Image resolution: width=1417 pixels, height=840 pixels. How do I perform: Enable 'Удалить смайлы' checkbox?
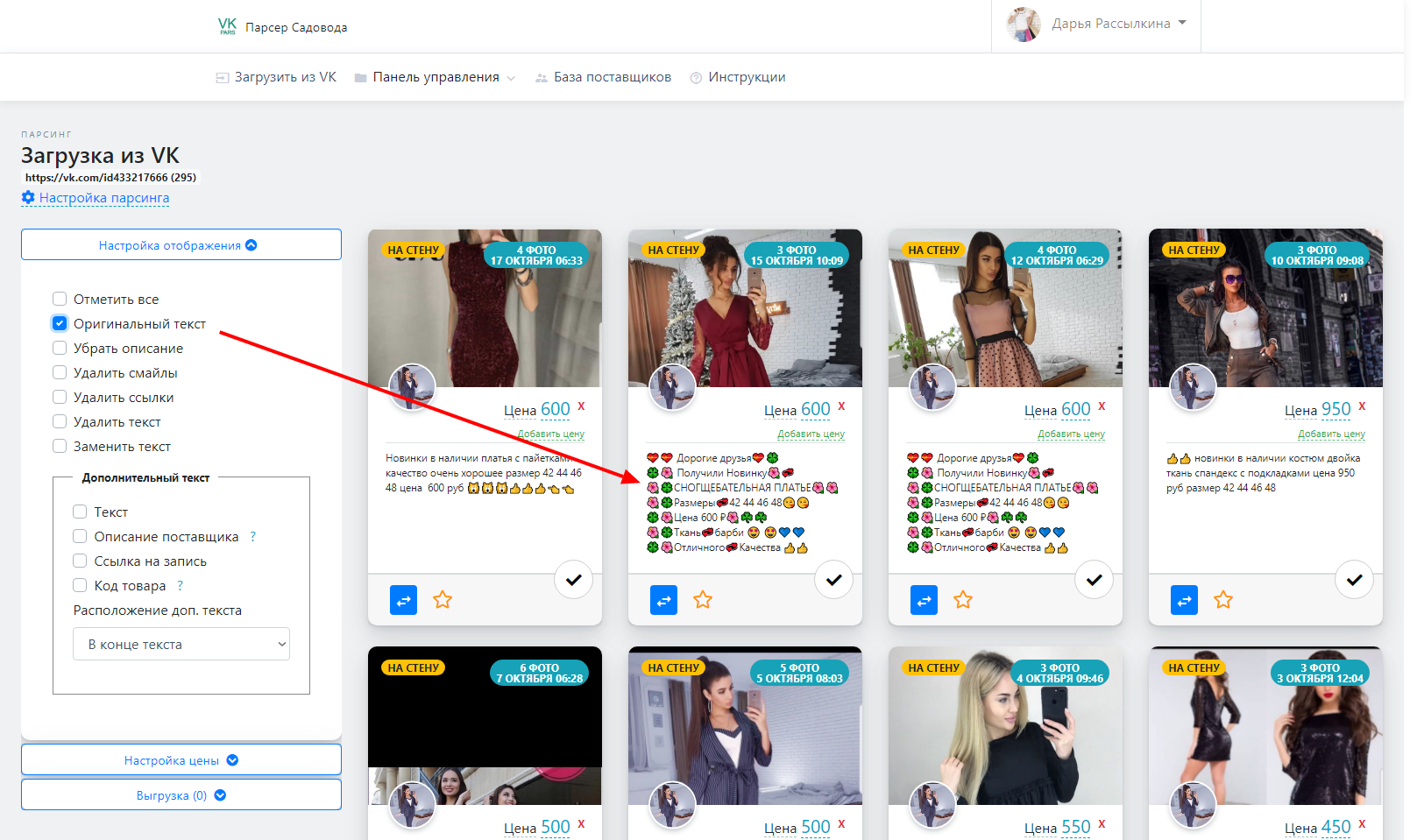pos(60,372)
